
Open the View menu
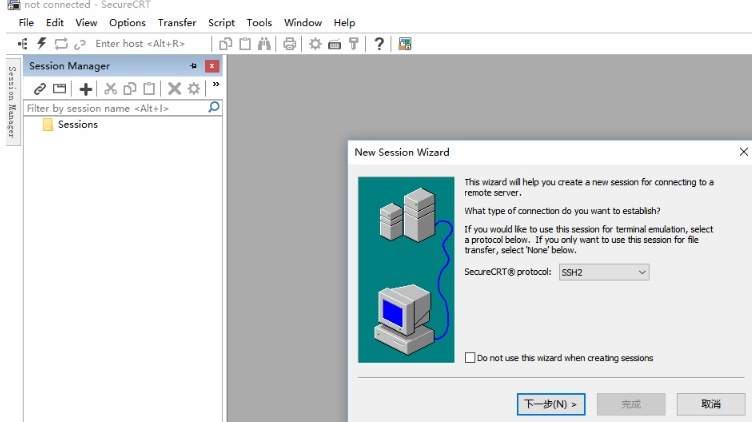point(86,23)
